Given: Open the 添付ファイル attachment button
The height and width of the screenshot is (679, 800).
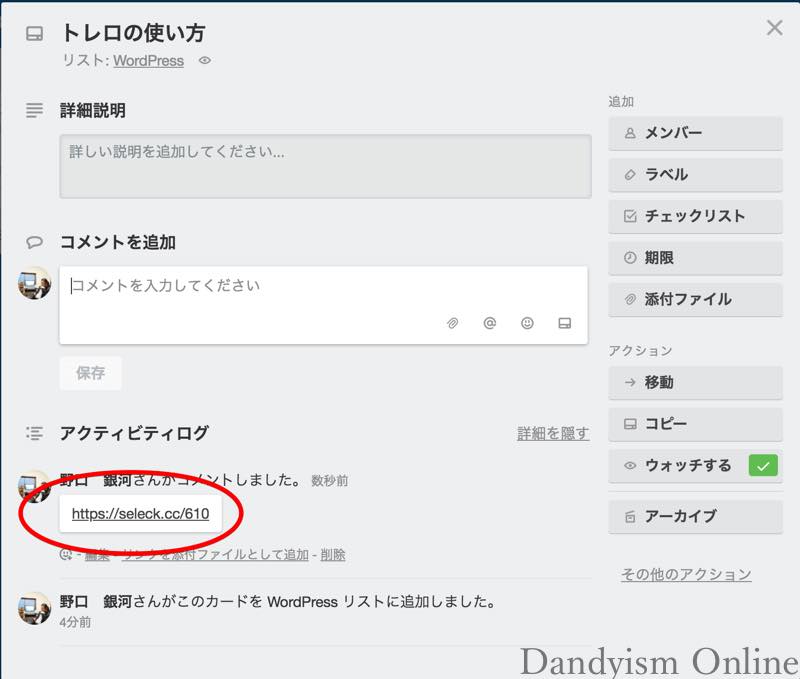Looking at the screenshot, I should 695,299.
